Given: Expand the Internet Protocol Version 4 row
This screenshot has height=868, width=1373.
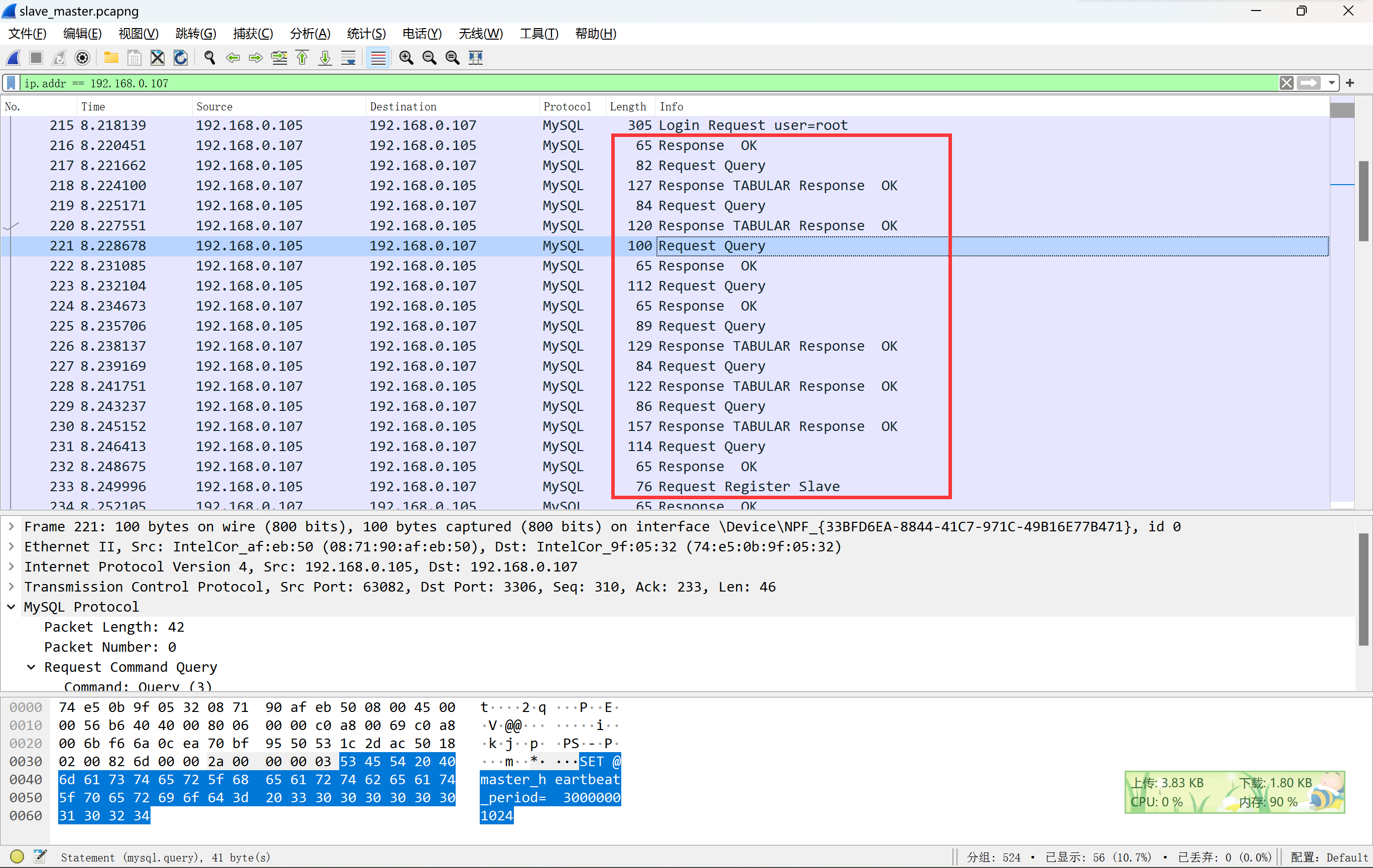Looking at the screenshot, I should click(12, 566).
